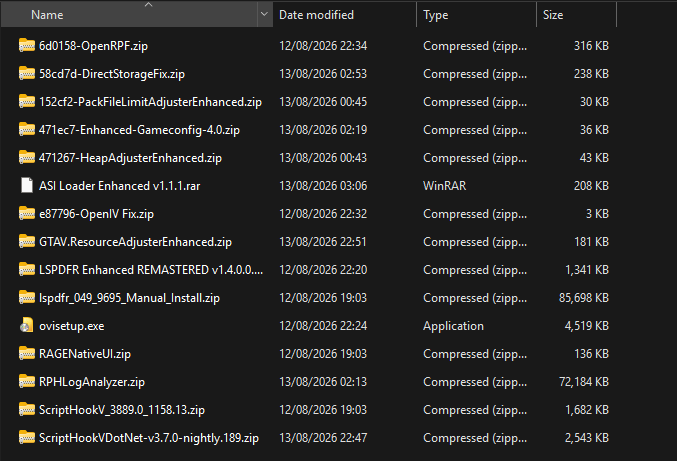Click the 471ec7-Enhanced-Gameconfig-4.0.zip icon

27,129
